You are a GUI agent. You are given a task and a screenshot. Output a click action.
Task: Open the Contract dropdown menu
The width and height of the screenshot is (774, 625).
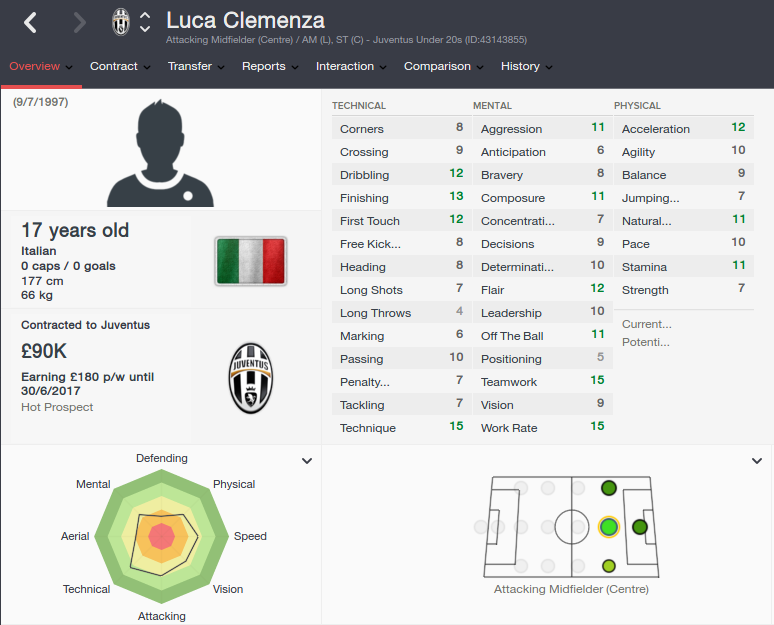click(120, 66)
